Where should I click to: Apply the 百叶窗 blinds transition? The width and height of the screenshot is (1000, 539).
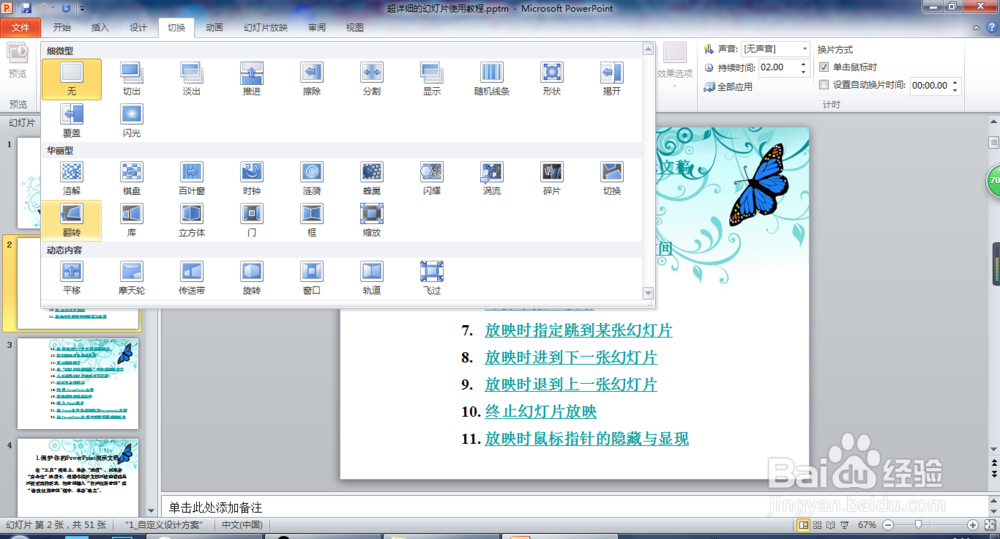click(x=191, y=179)
